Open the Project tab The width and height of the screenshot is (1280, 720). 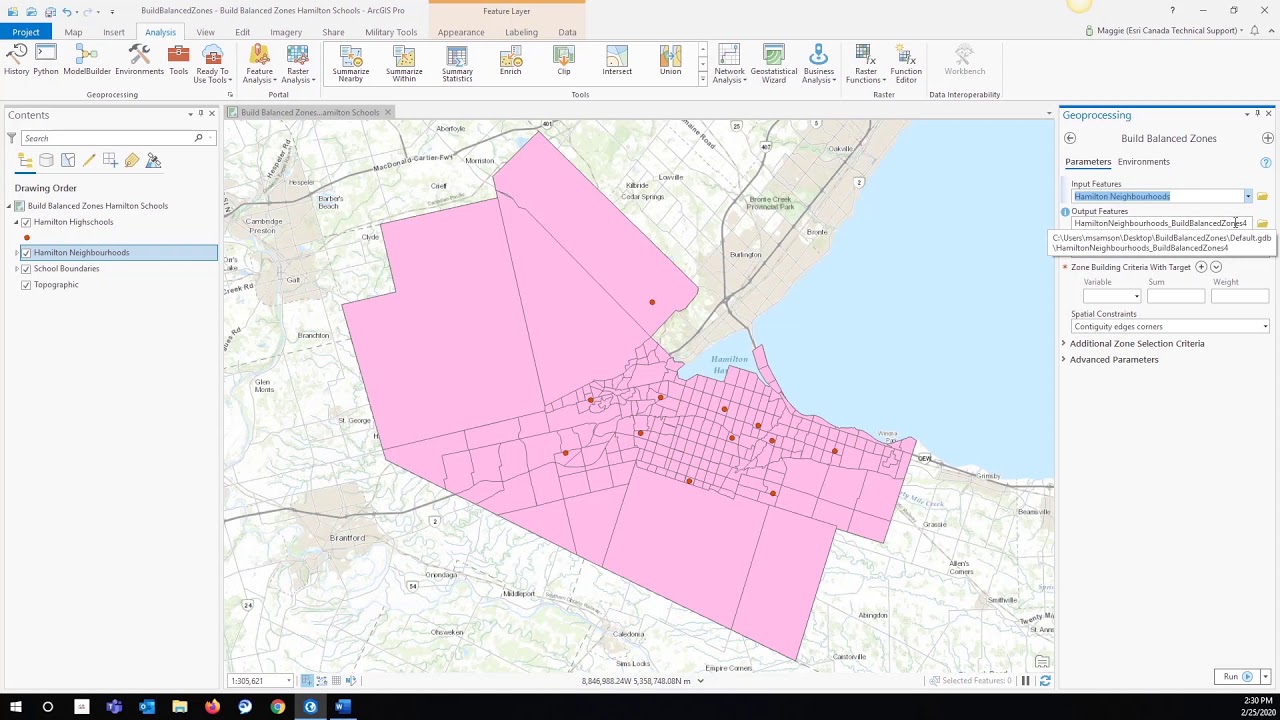26,32
